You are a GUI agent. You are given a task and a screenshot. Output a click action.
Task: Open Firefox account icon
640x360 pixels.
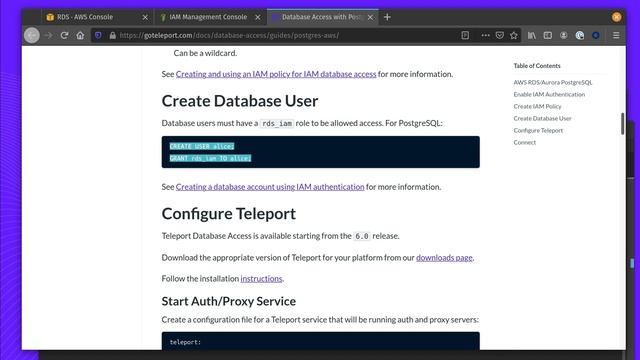pos(563,35)
